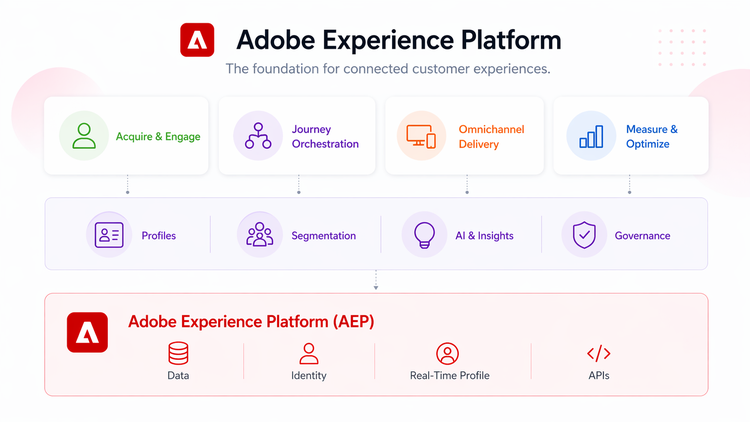Click the Segmentation people group icon
Viewport: 750px width, 422px height.
[x=260, y=235]
